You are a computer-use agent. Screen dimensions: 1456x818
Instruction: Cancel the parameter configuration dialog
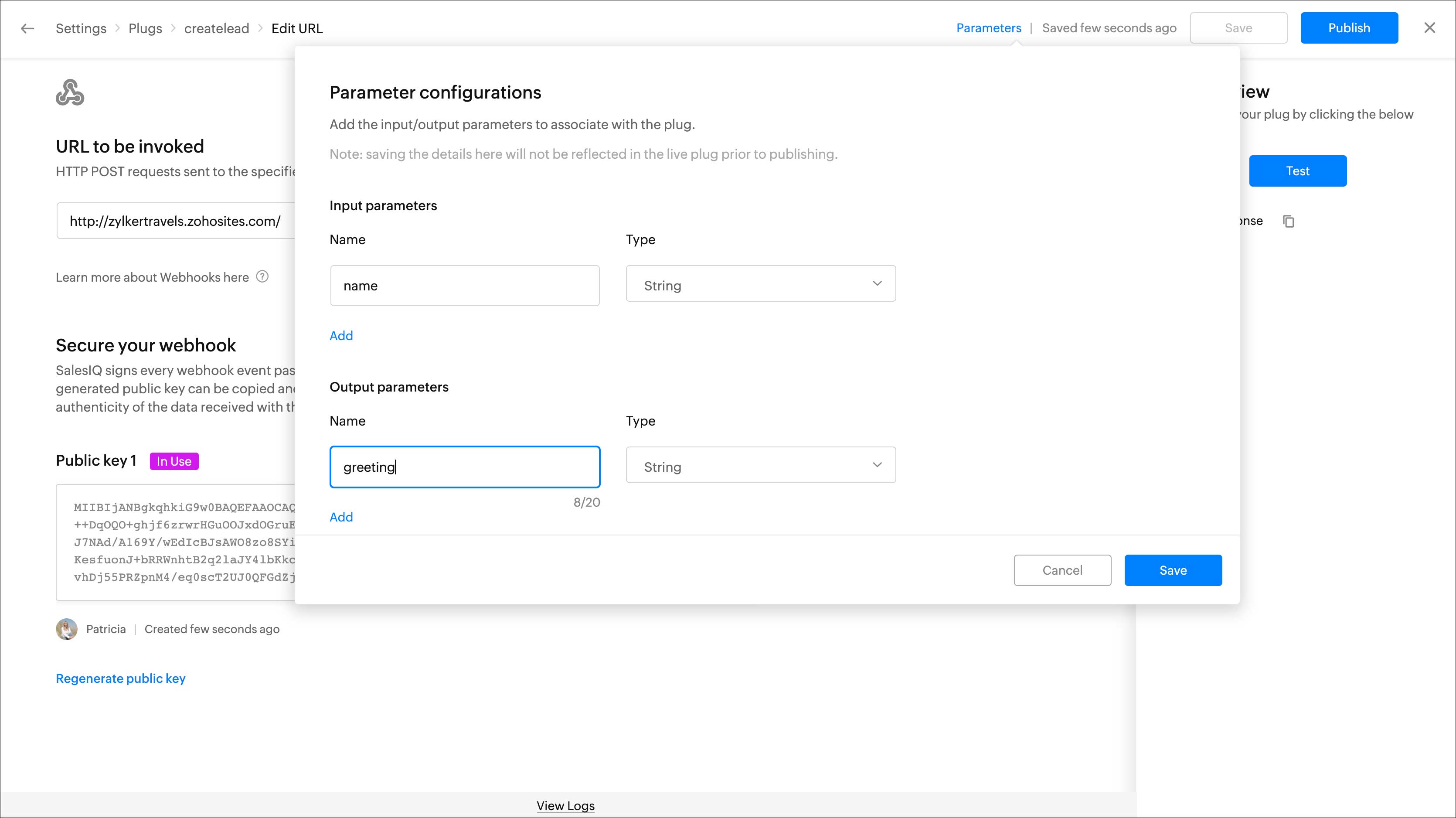[x=1062, y=570]
